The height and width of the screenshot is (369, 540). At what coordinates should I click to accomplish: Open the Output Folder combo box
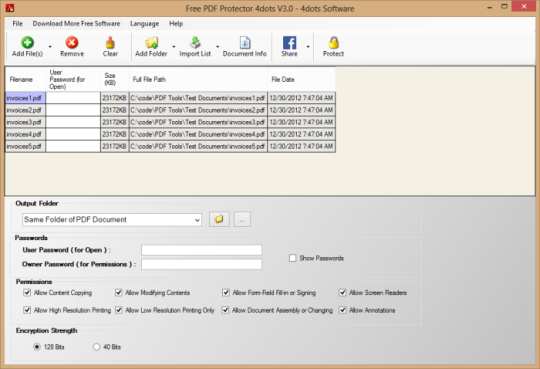click(x=112, y=219)
